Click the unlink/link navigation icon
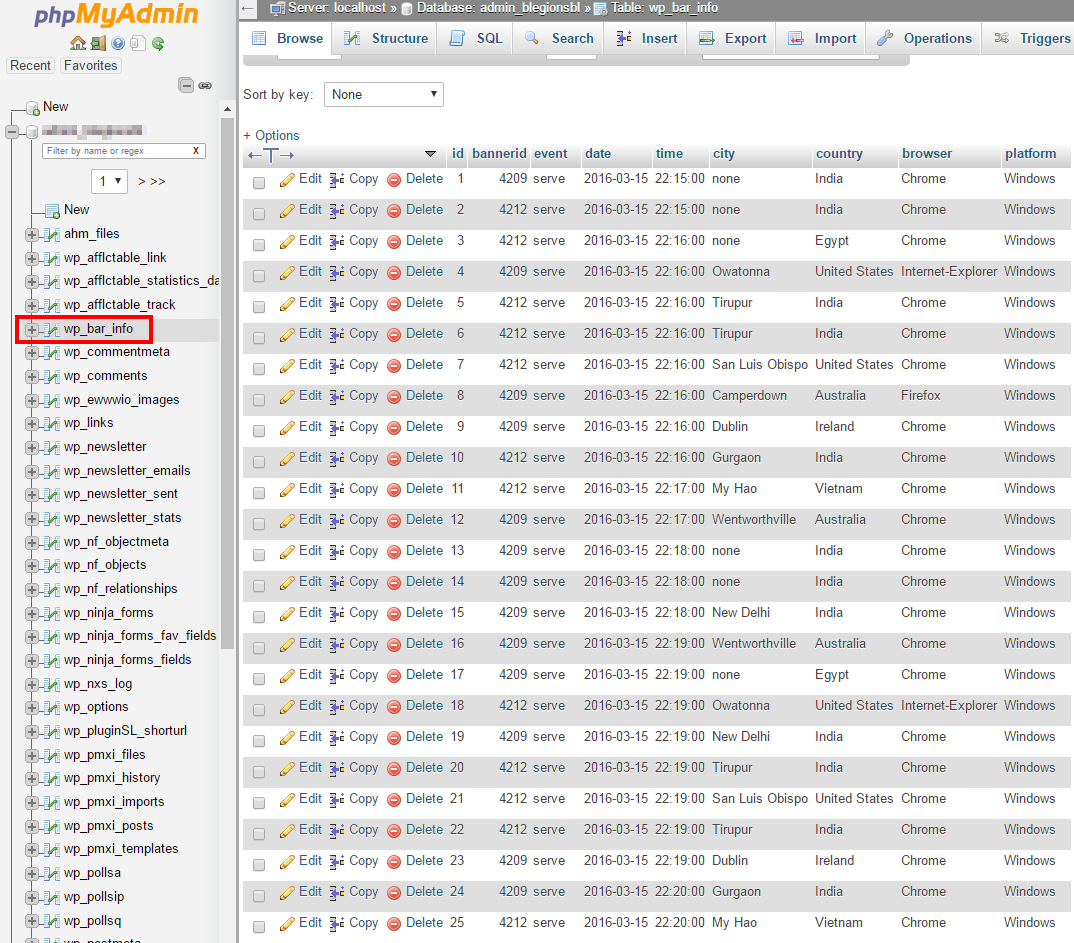The width and height of the screenshot is (1074, 943). coord(204,86)
